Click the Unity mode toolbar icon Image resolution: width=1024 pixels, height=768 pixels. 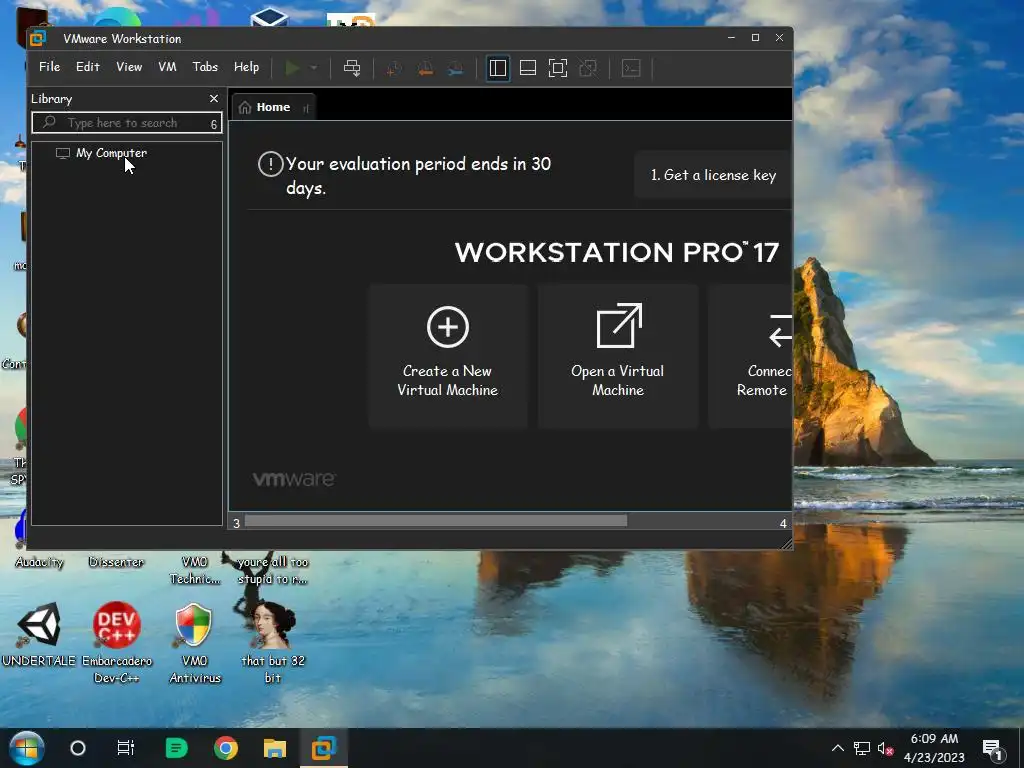click(588, 68)
